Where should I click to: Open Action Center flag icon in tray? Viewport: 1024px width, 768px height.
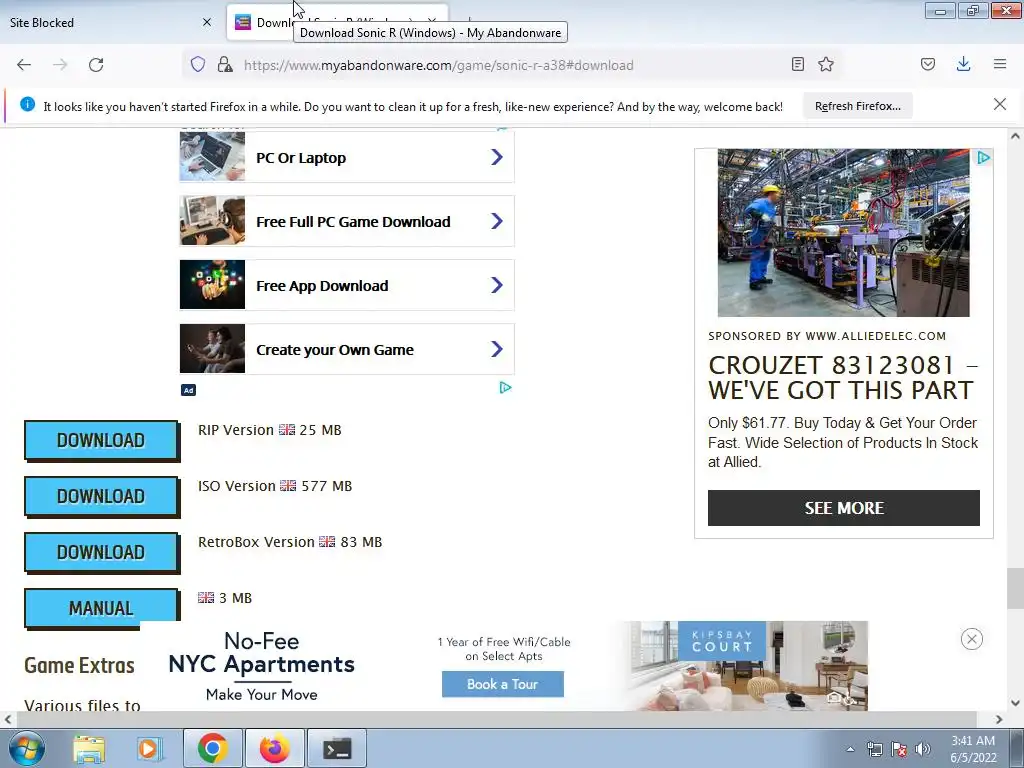pos(899,749)
